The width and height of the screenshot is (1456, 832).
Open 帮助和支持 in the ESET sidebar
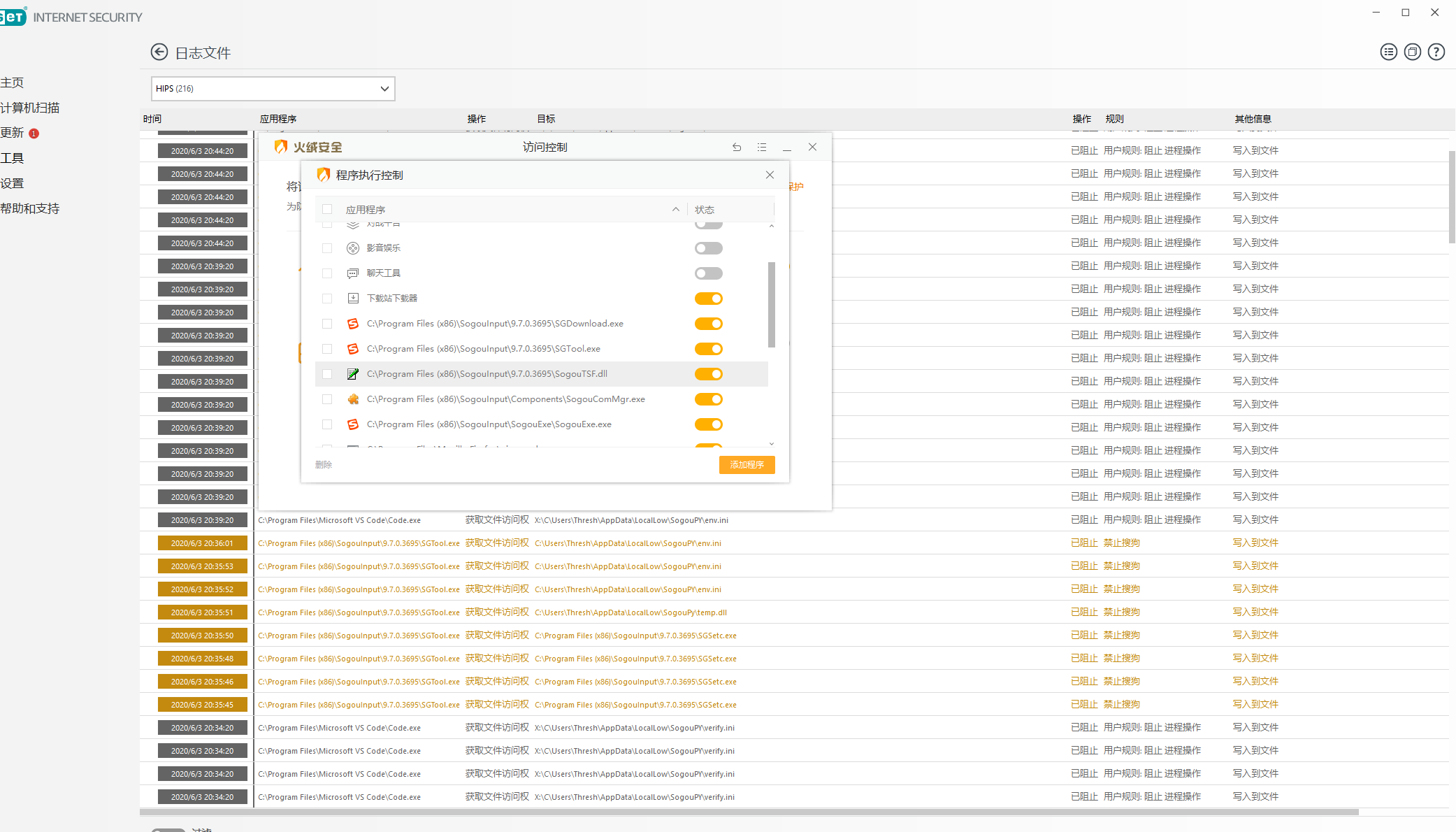click(x=30, y=208)
